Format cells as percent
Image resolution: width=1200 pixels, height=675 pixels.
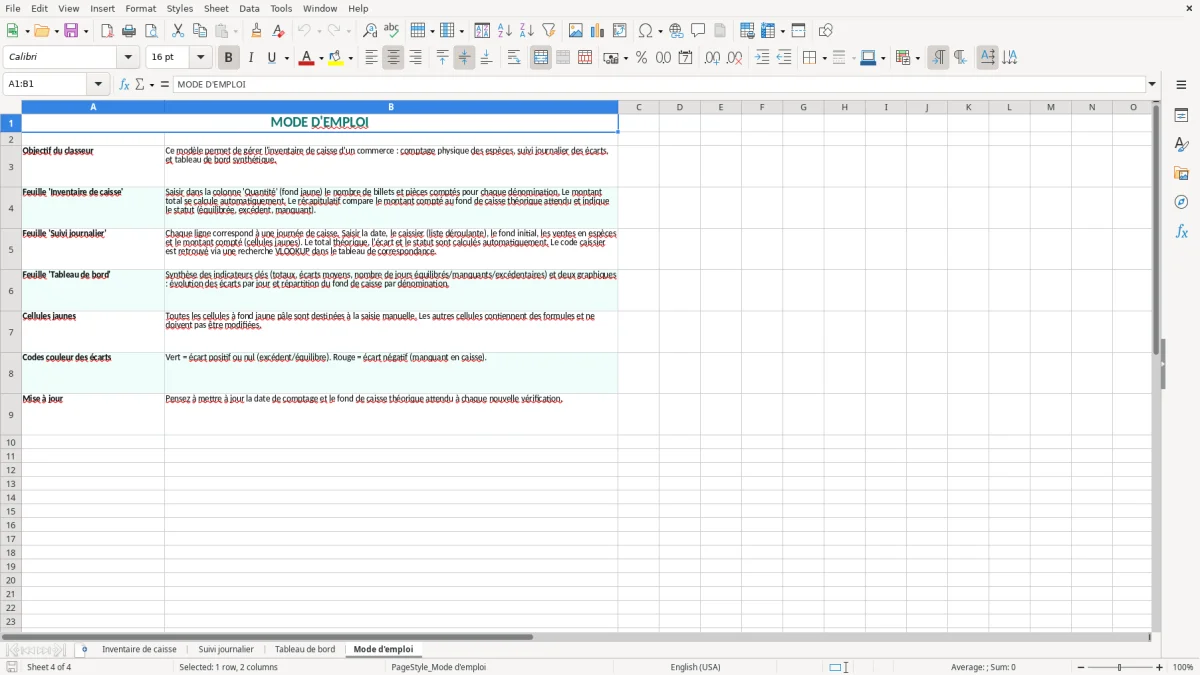642,58
